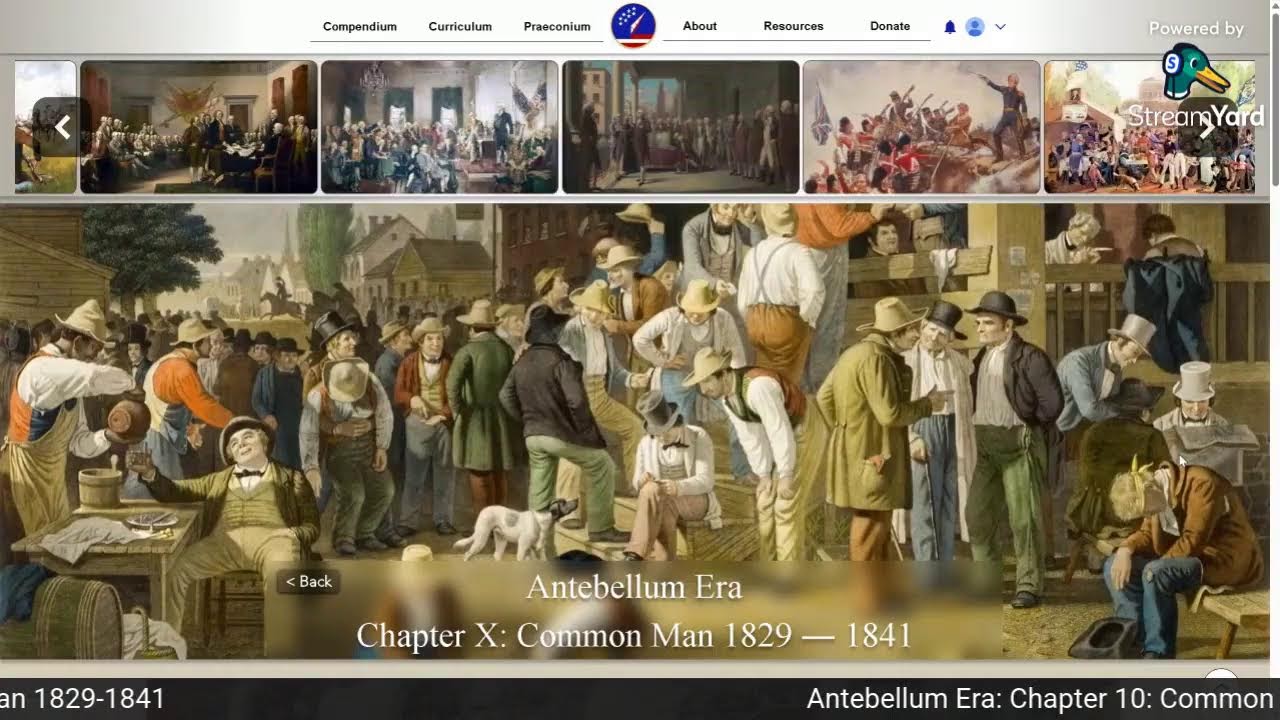The width and height of the screenshot is (1280, 720).
Task: Select the crowded election painting thumbnail
Action: 1149,127
